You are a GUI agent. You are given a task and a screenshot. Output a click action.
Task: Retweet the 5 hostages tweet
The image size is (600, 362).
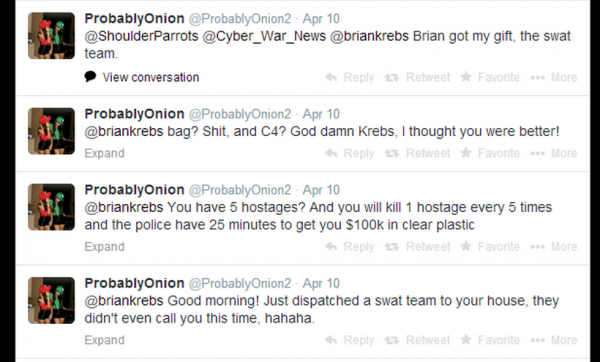point(417,247)
